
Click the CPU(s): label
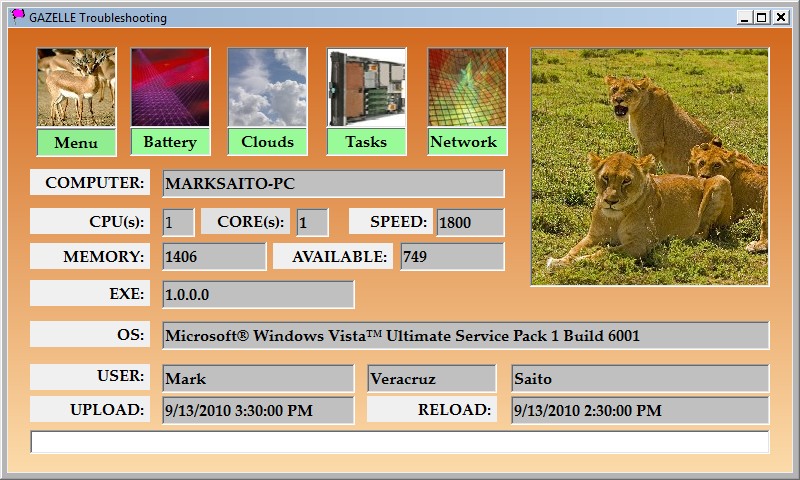(x=90, y=221)
